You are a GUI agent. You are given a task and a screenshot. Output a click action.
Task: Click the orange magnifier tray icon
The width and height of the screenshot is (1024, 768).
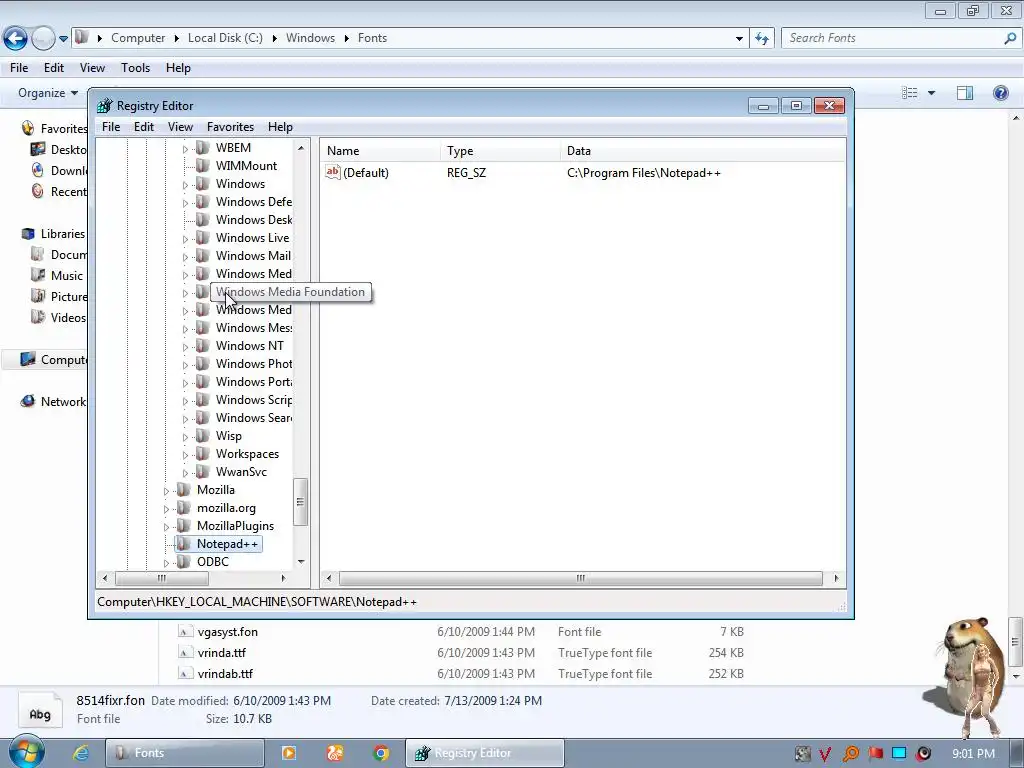click(x=851, y=754)
